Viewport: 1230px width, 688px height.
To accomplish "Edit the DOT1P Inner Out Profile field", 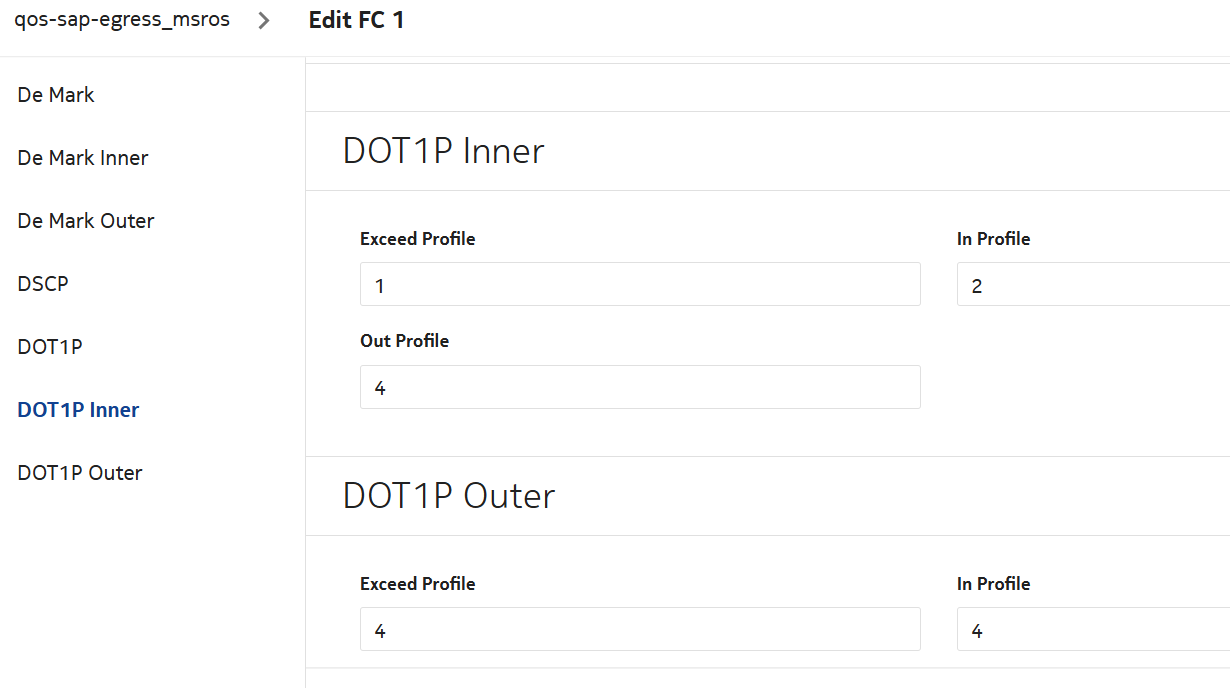I will [640, 387].
